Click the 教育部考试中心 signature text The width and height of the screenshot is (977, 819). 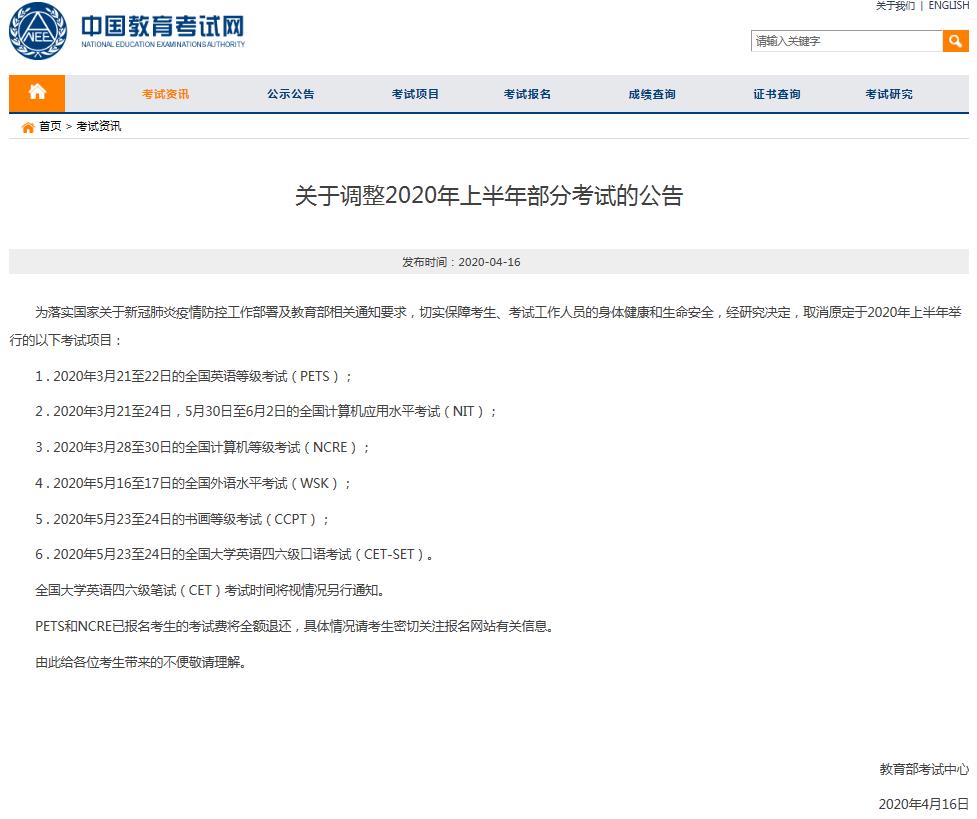(924, 769)
